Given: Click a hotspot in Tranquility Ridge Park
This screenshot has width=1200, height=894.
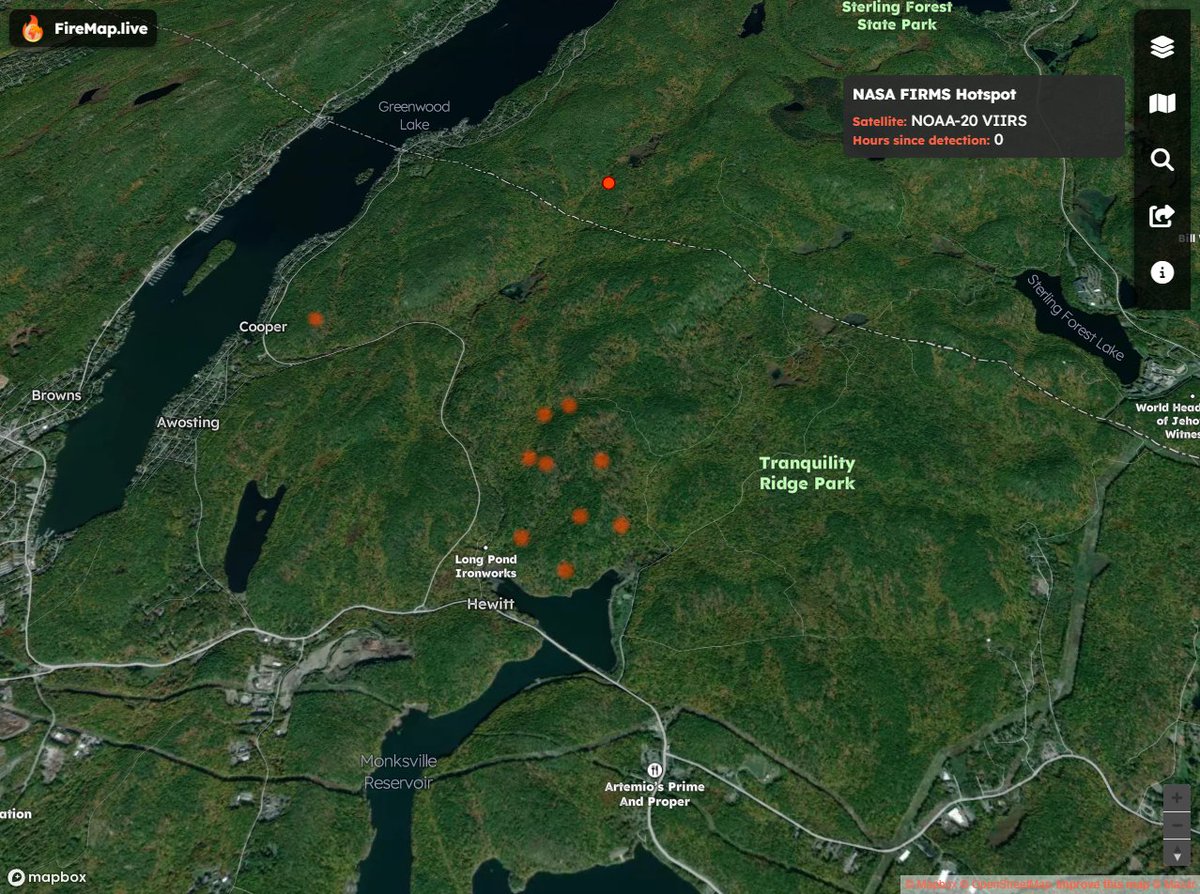Looking at the screenshot, I should 602,462.
